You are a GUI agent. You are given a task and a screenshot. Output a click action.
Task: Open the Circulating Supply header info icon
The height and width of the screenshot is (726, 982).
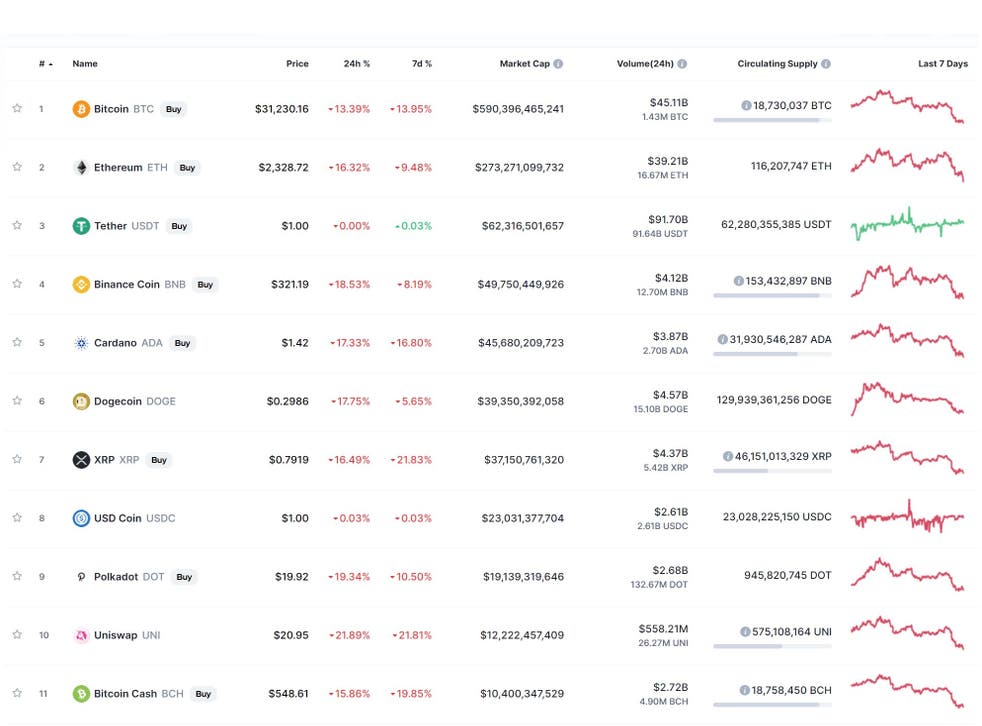(x=826, y=64)
